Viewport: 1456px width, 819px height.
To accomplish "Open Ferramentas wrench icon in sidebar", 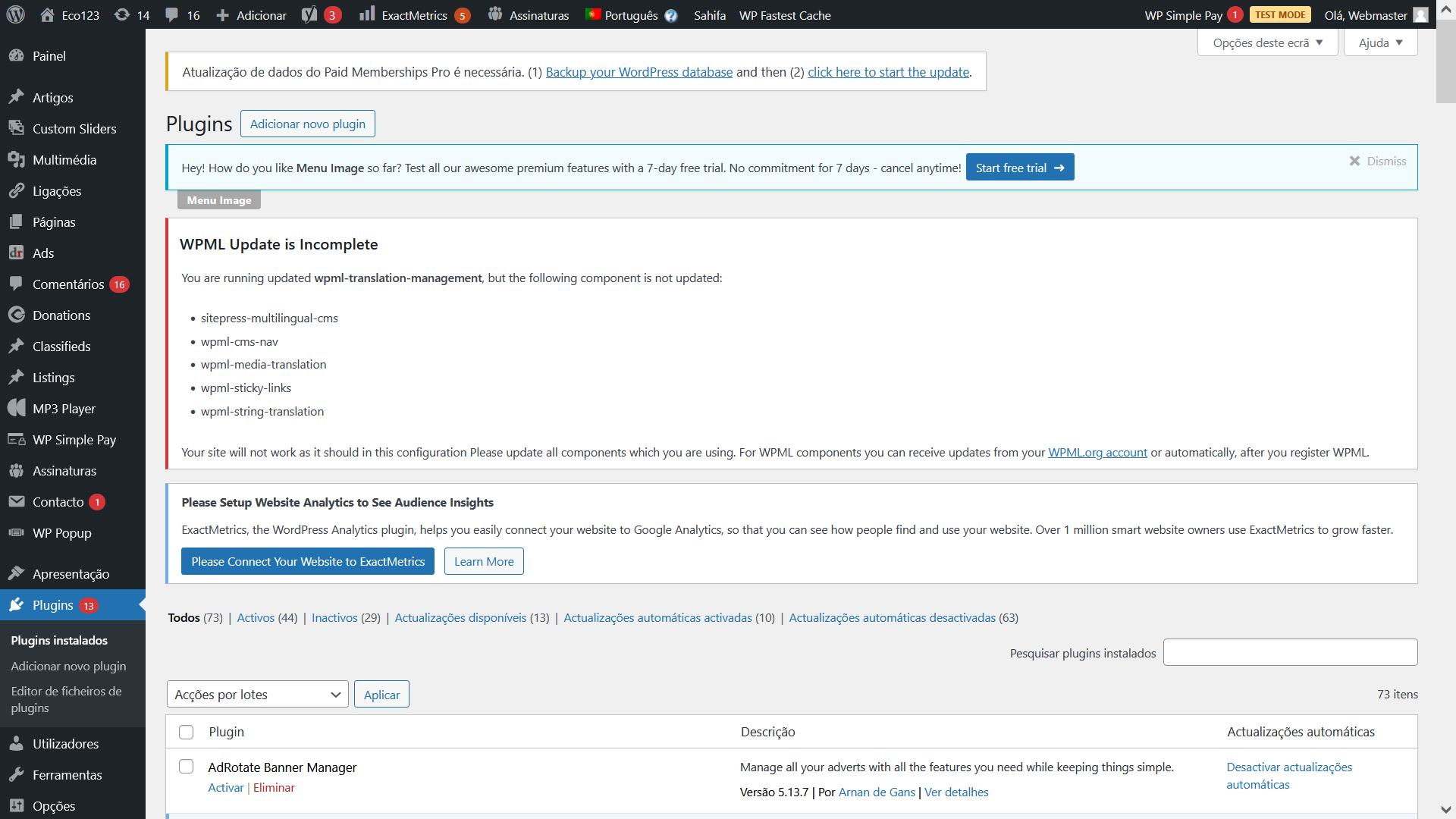I will [x=17, y=774].
